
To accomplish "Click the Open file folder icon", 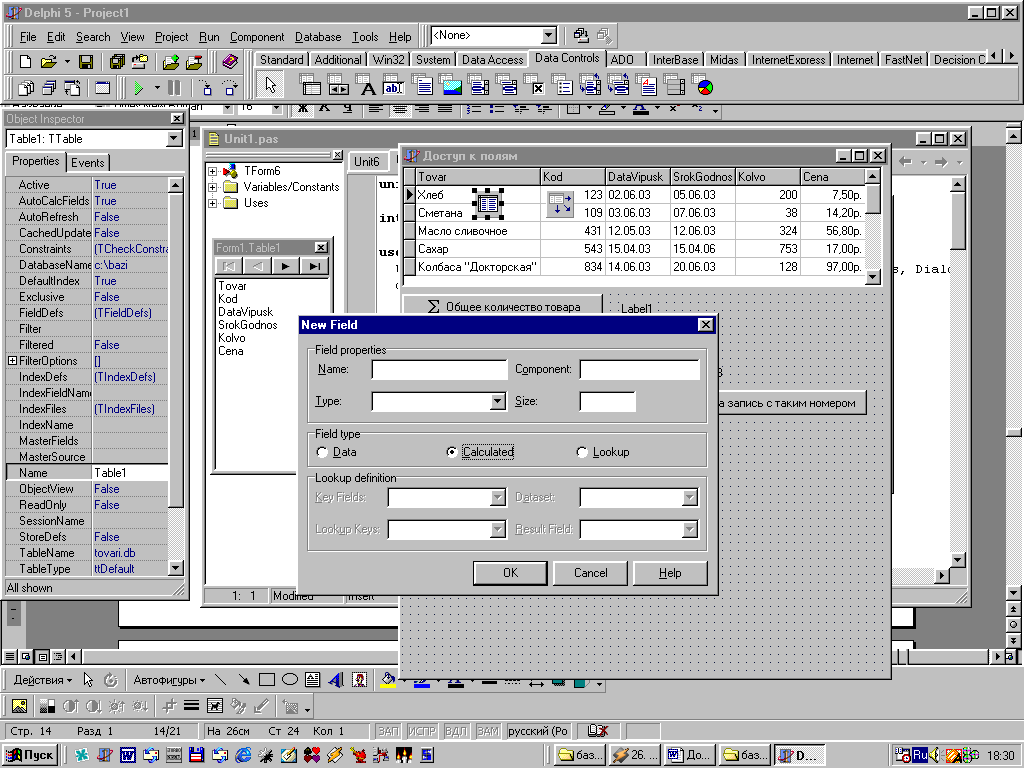I will [48, 61].
